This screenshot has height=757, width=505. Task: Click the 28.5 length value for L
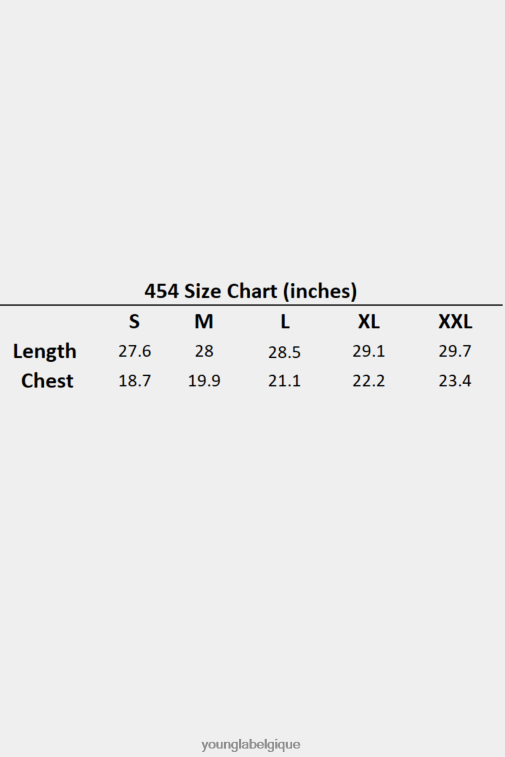tap(284, 352)
